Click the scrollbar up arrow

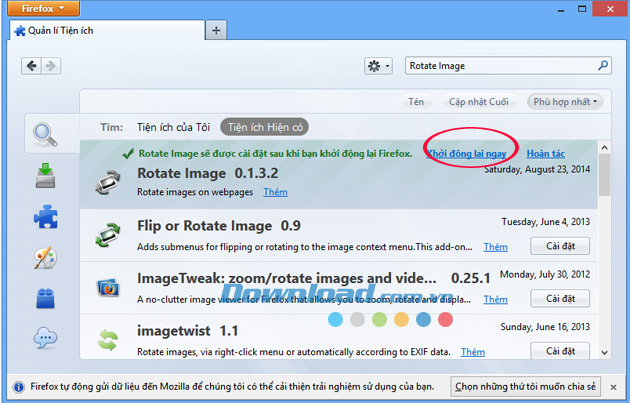[x=604, y=147]
